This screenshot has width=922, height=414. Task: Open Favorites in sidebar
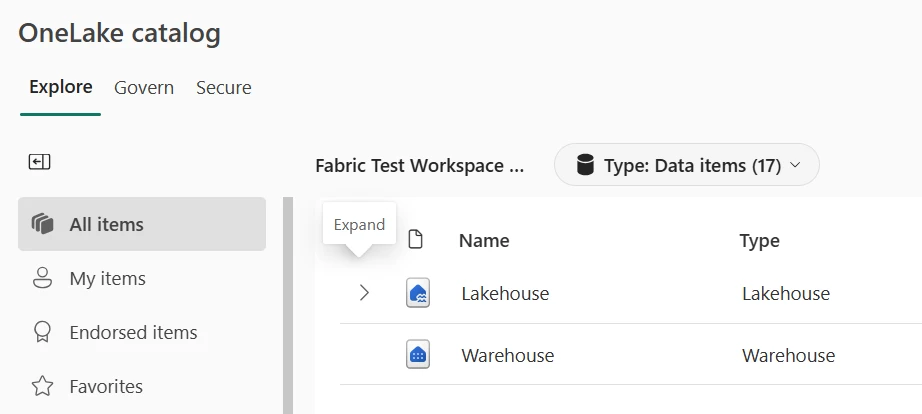pos(142,386)
